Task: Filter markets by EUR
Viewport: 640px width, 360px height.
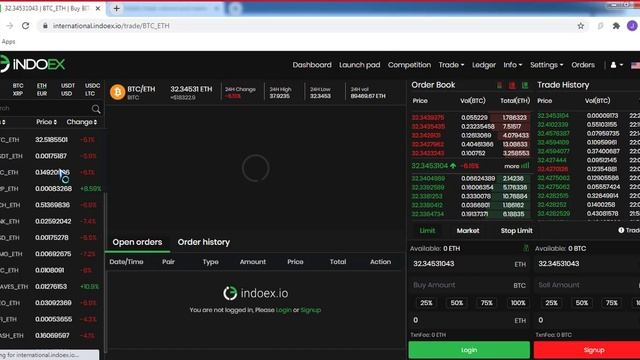Action: (x=42, y=93)
